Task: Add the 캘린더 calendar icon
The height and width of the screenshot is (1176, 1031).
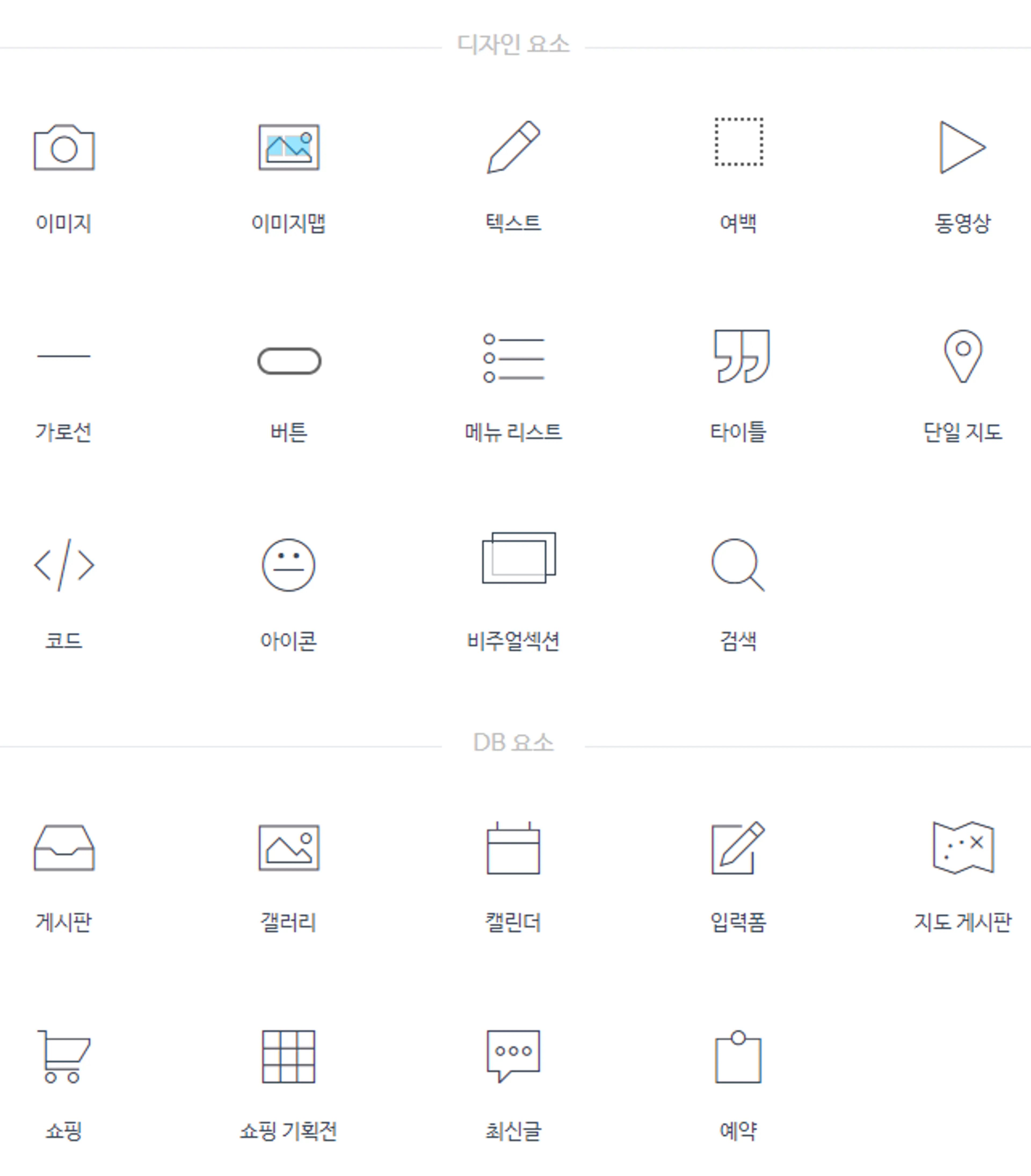Action: pos(514,847)
